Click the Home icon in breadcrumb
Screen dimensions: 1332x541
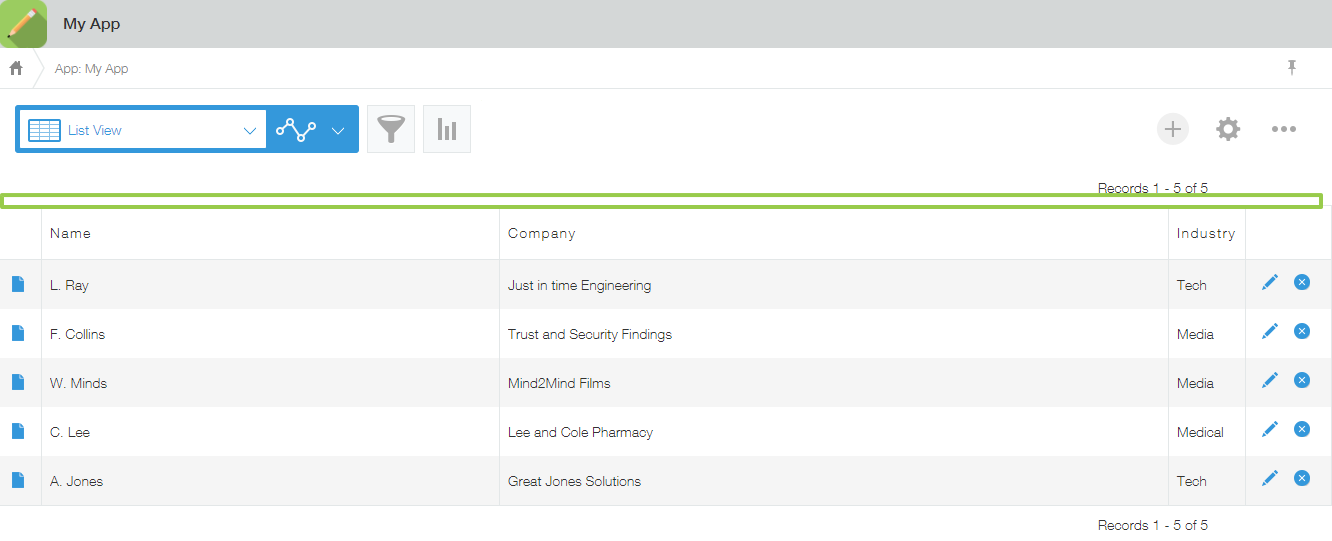pos(16,69)
